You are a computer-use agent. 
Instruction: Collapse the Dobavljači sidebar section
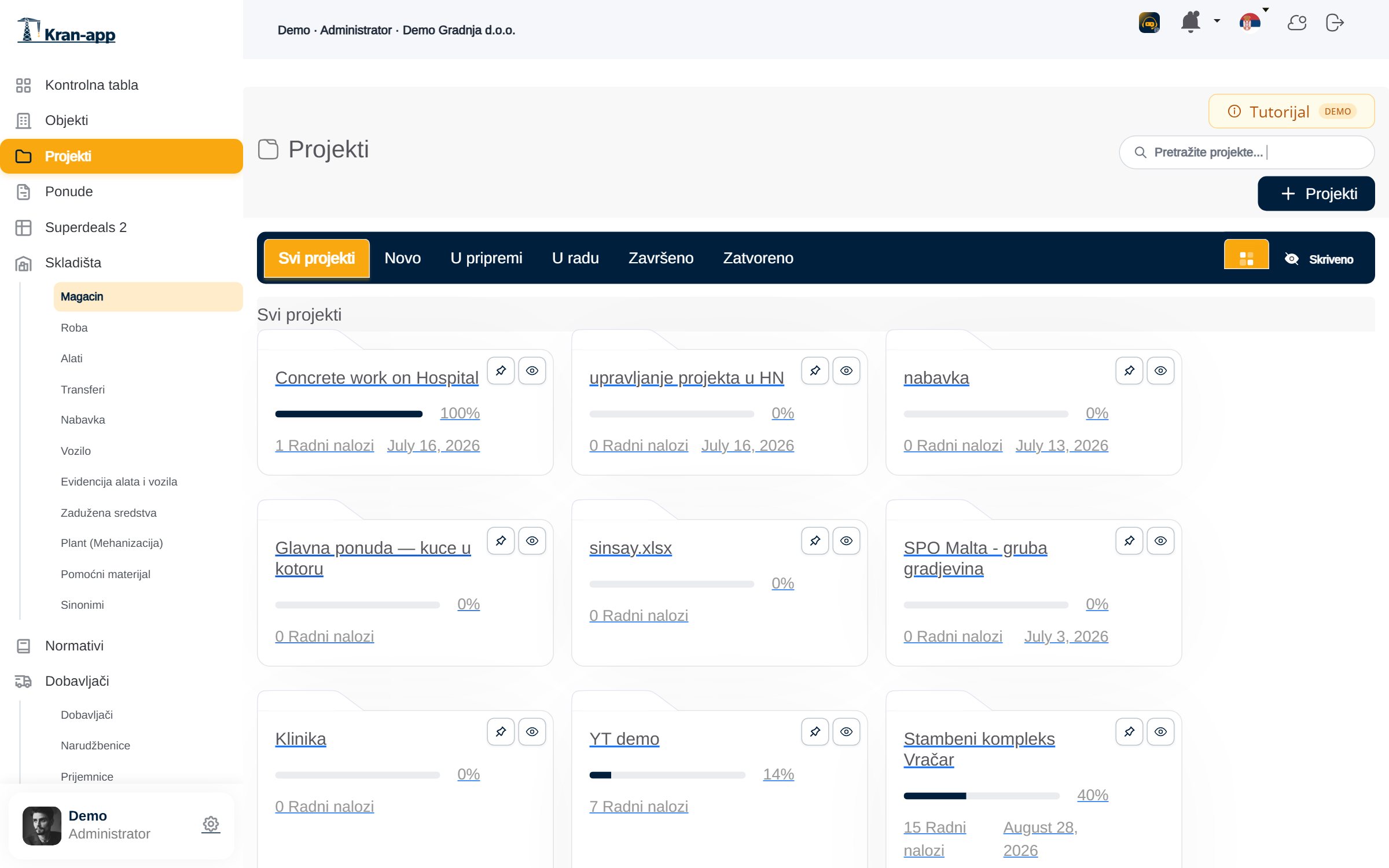coord(122,681)
